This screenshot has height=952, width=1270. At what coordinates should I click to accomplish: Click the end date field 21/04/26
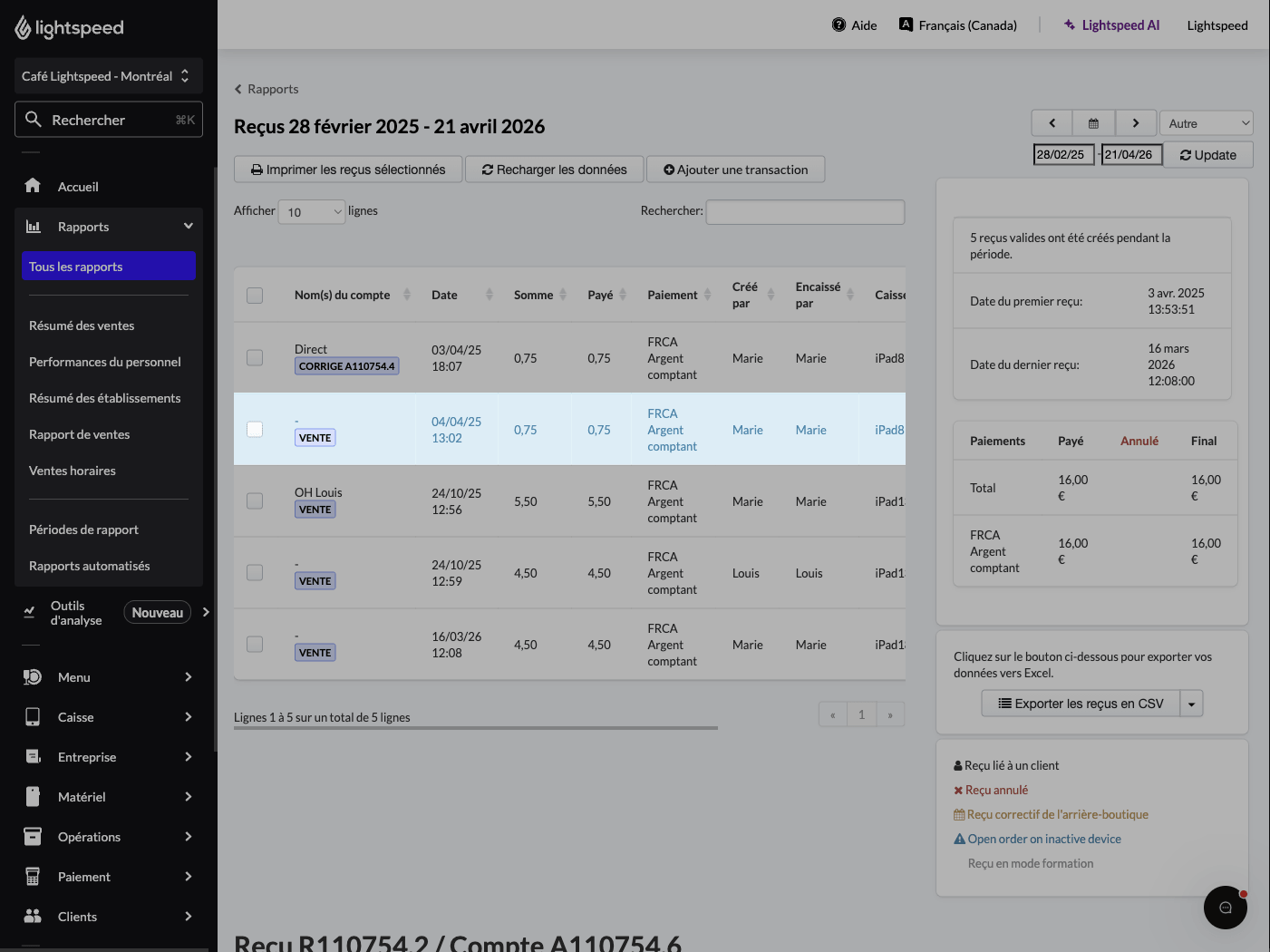pos(1131,155)
